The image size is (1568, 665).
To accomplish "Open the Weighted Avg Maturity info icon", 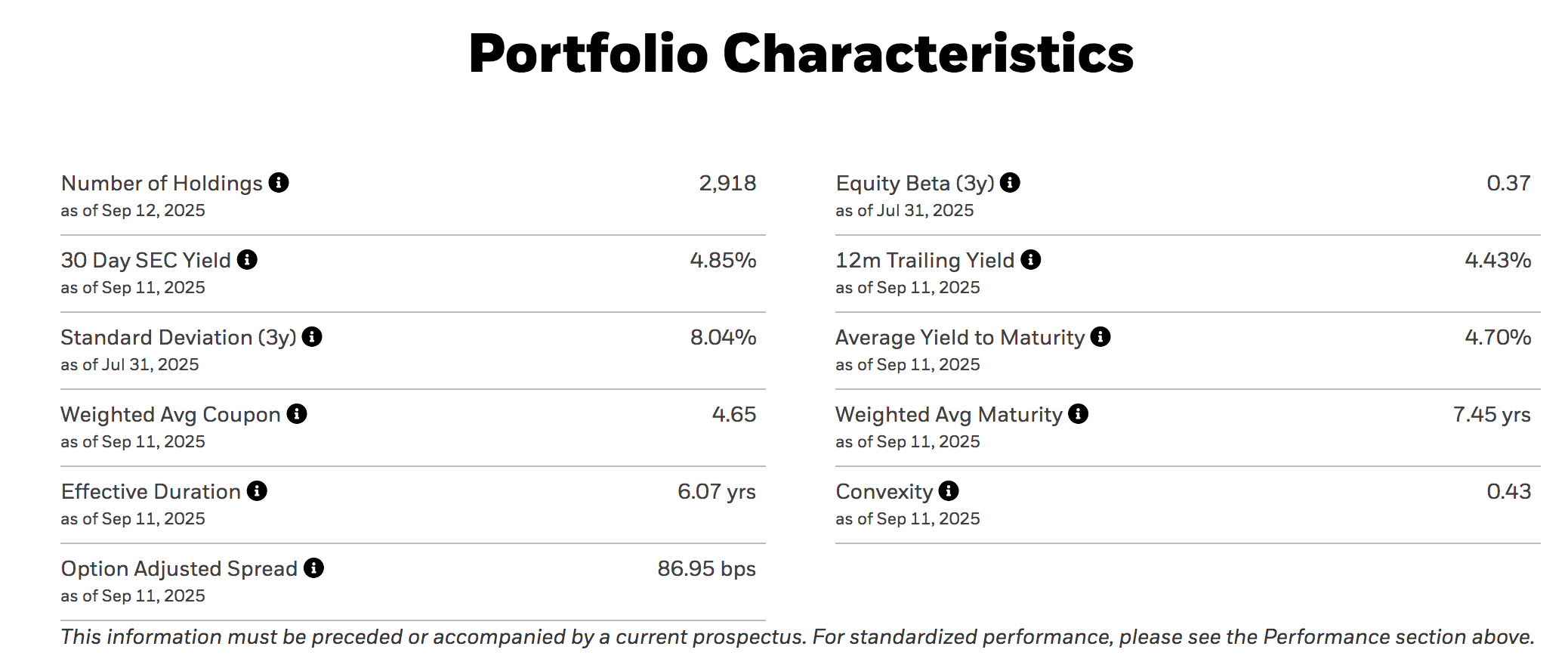I will [x=1079, y=414].
